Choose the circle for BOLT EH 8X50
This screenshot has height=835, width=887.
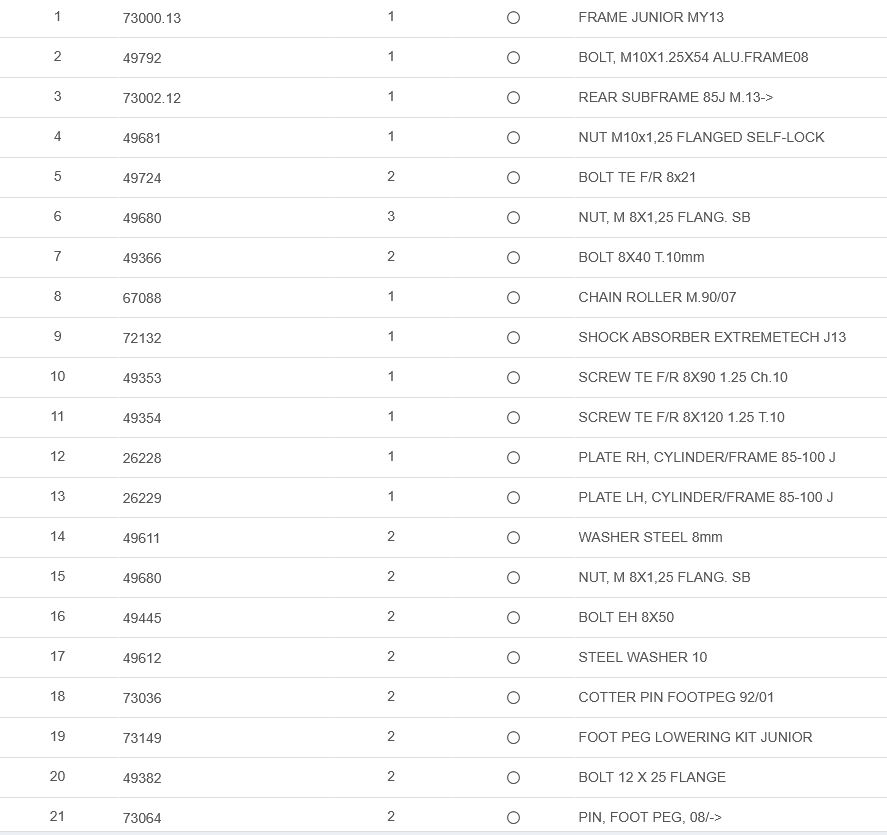513,618
